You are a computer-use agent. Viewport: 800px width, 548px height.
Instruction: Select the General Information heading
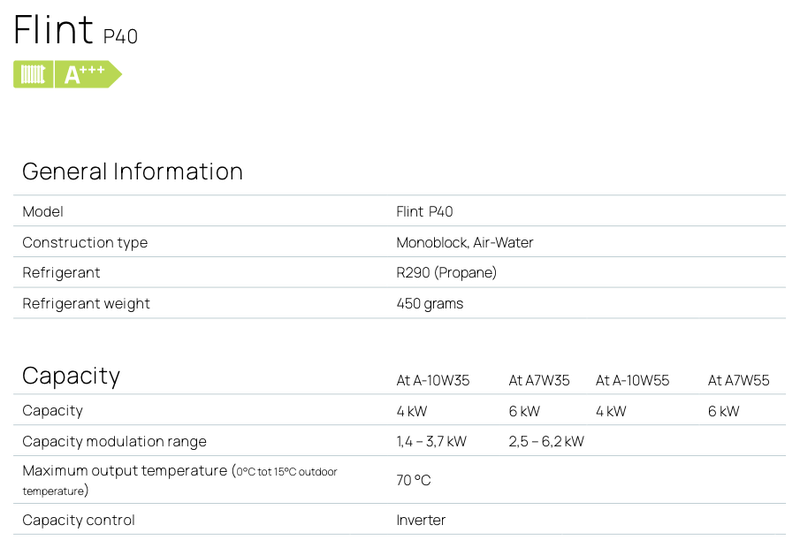(132, 171)
